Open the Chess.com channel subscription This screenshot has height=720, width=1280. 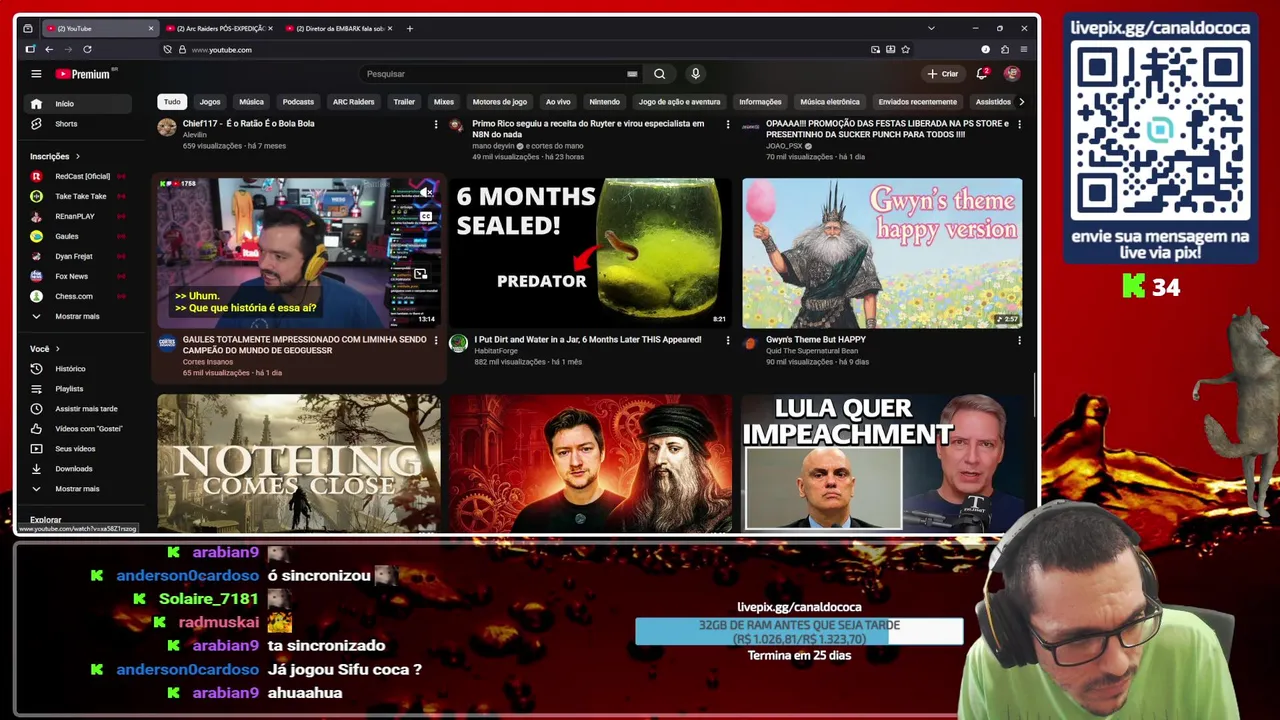coord(80,296)
